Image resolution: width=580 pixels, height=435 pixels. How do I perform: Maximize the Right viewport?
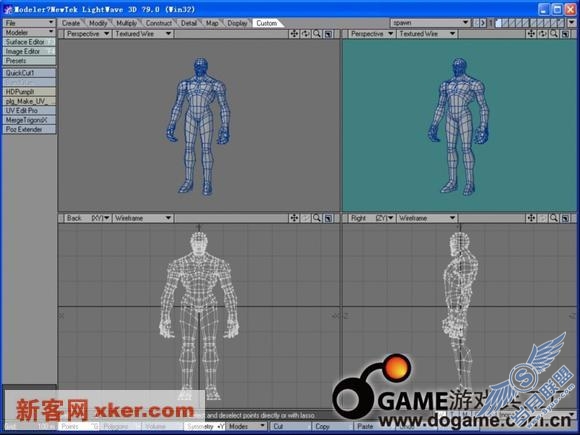(x=565, y=218)
